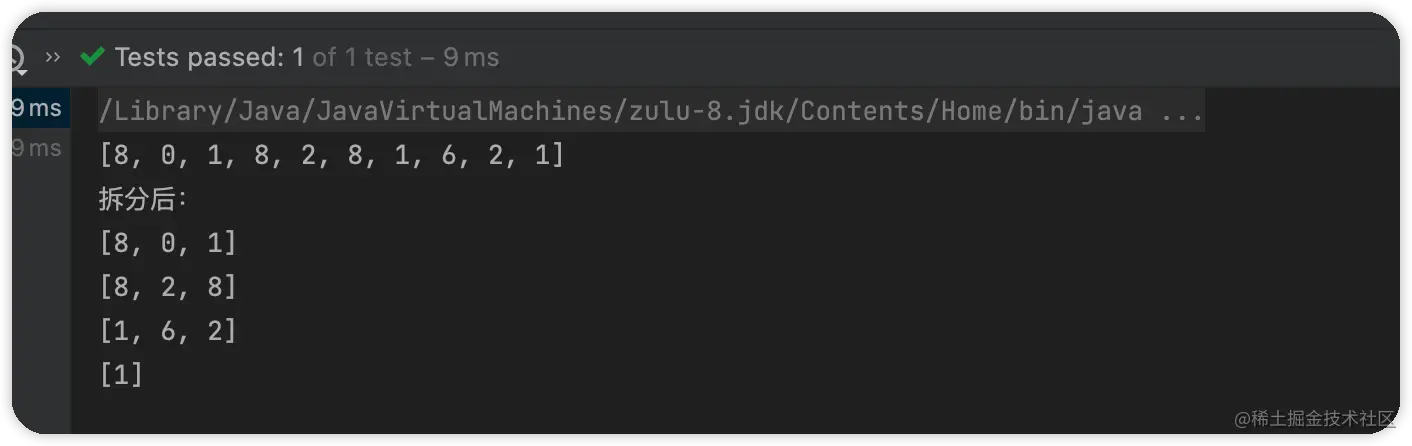Click the "[8, 2, 8]" output line

(x=168, y=287)
